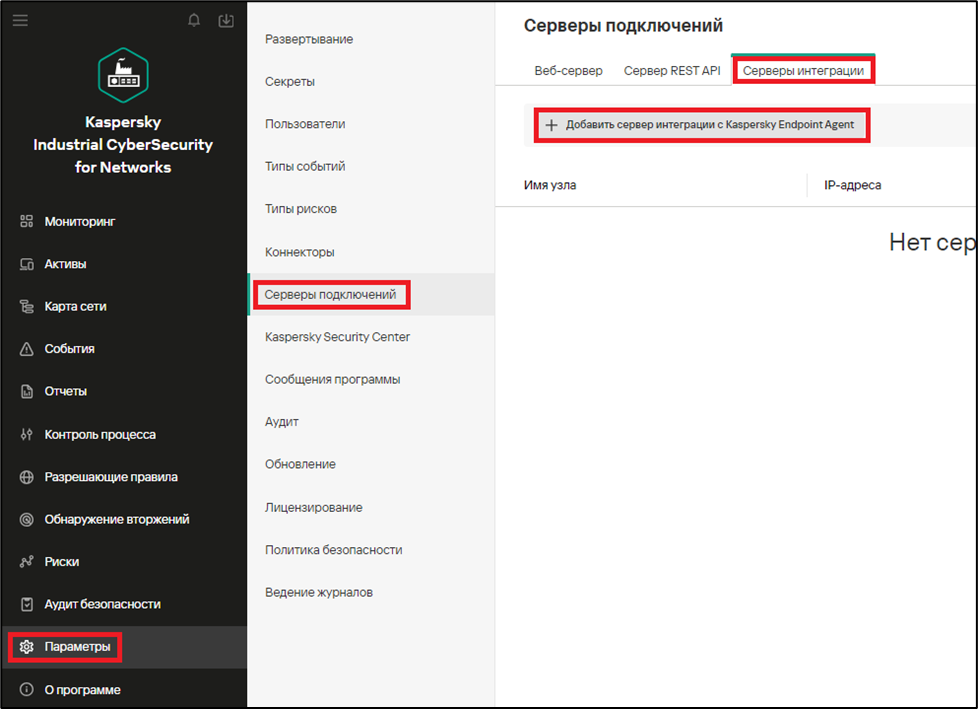Open Kaspersky Security Center settings
Screen dimensions: 978x709
pos(337,337)
